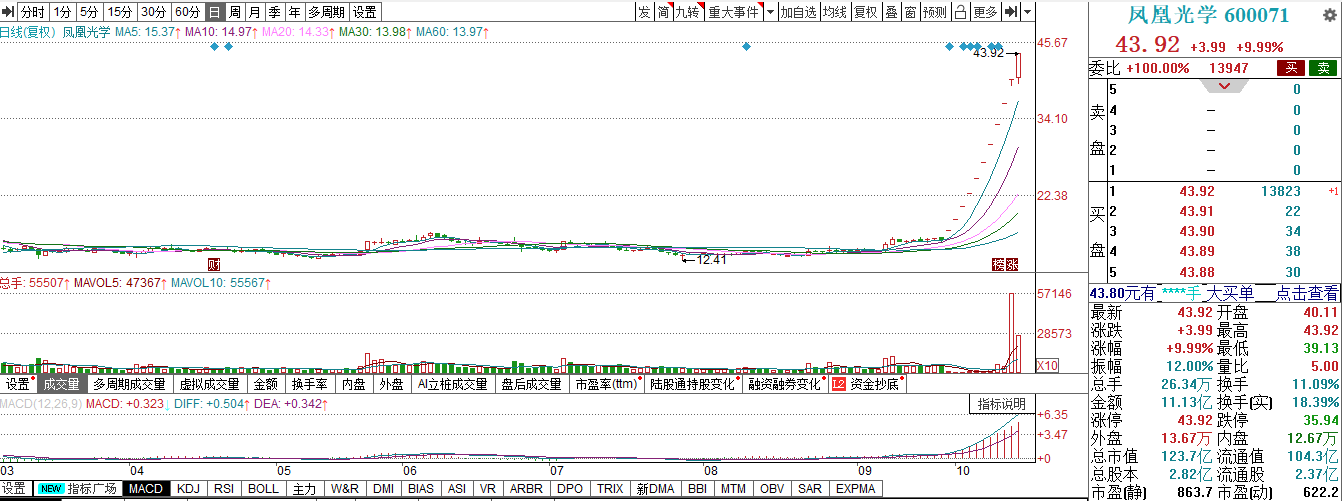This screenshot has height=501, width=1342.
Task: Click the red 买 buy button
Action: tap(1291, 68)
